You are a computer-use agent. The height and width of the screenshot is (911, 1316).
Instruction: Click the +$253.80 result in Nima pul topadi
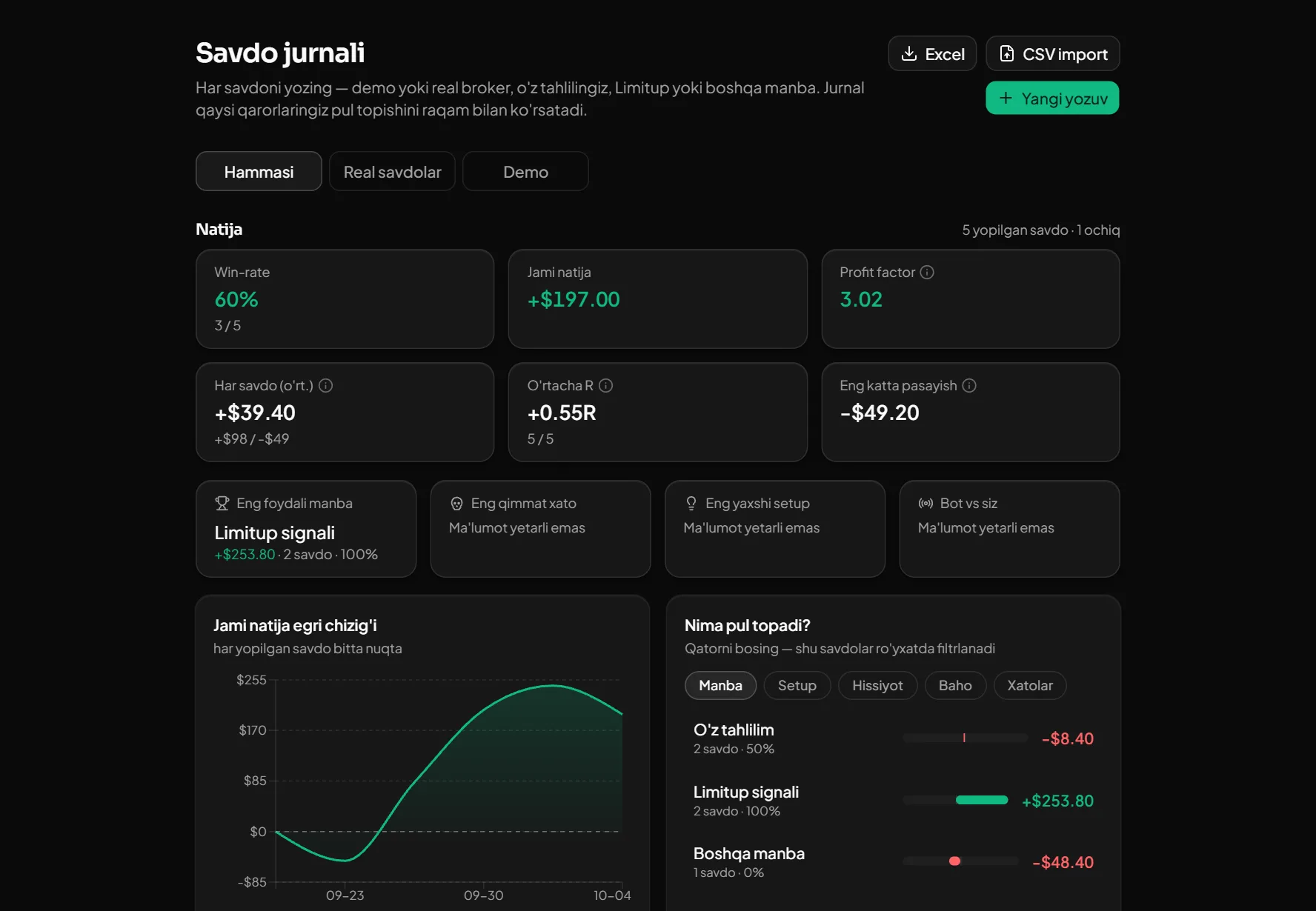click(1057, 801)
